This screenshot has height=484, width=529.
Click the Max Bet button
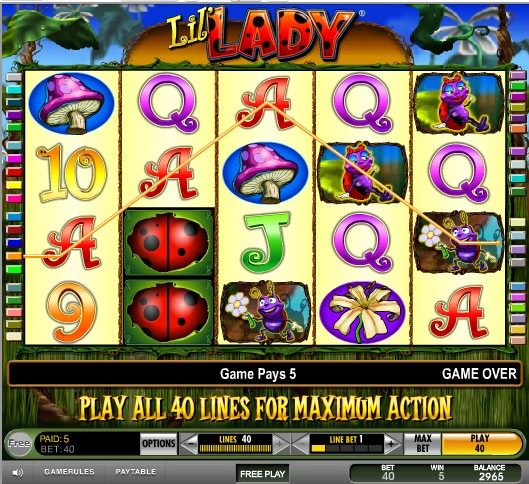point(422,444)
